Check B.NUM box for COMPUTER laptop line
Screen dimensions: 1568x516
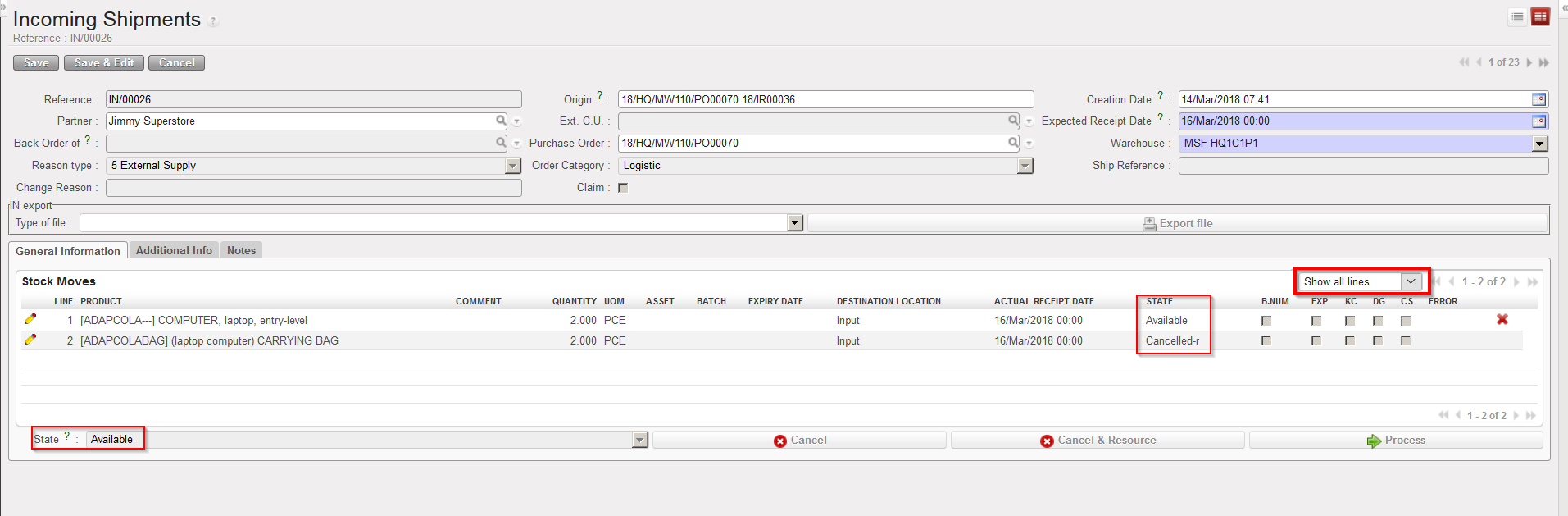coord(1266,321)
